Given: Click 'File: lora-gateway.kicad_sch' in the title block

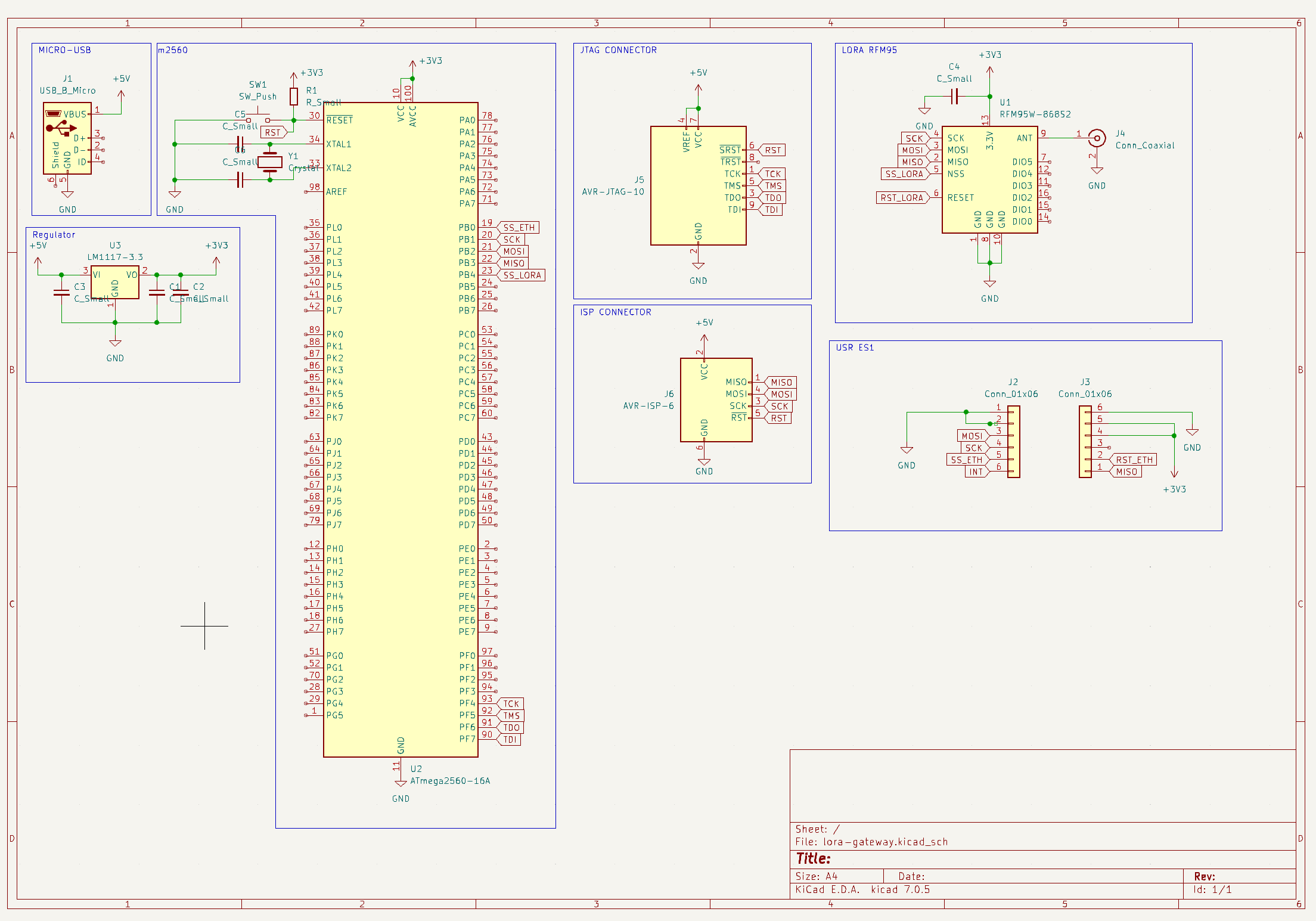Looking at the screenshot, I should [x=871, y=842].
